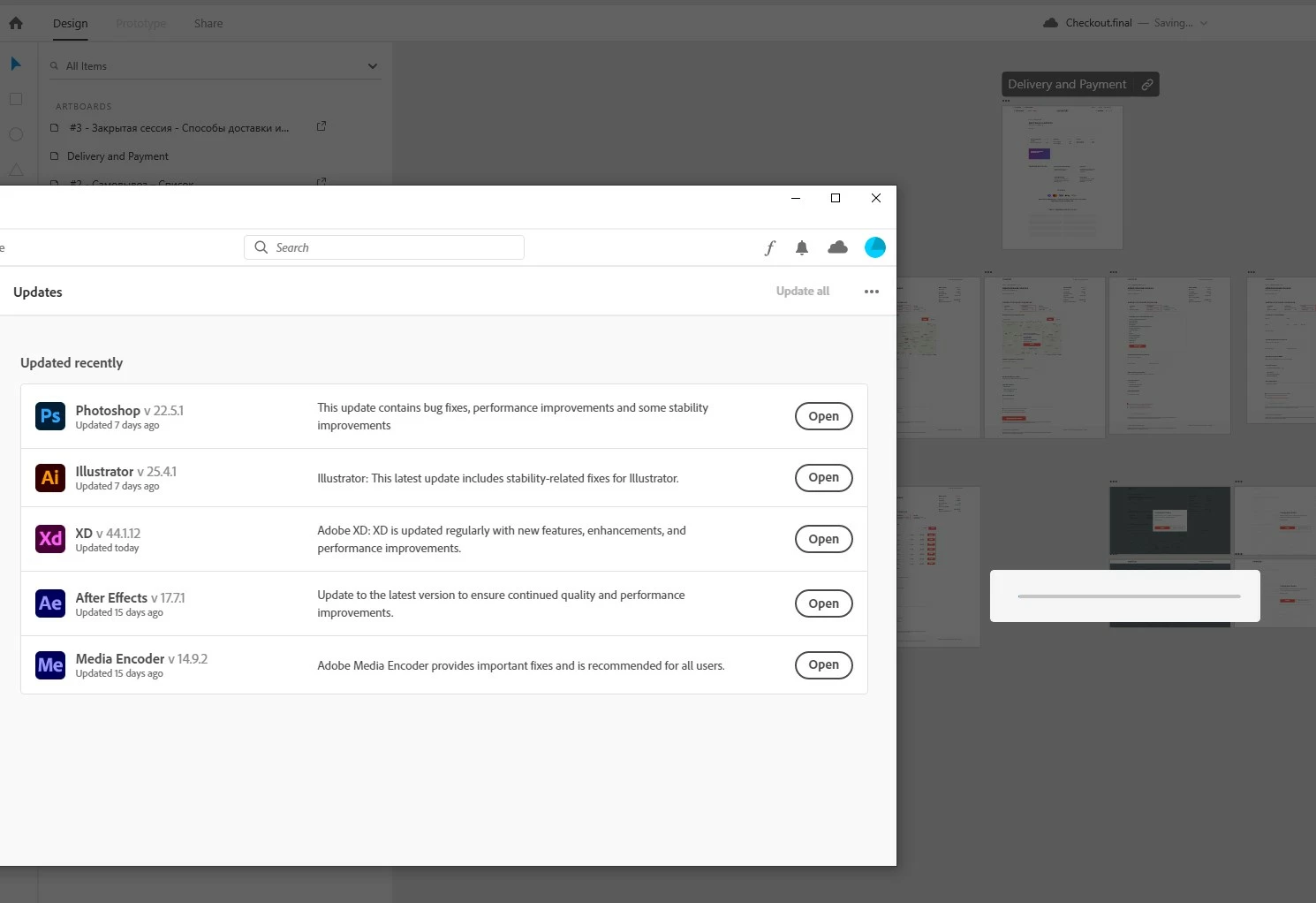Open notifications bell in Creative Cloud

click(802, 248)
